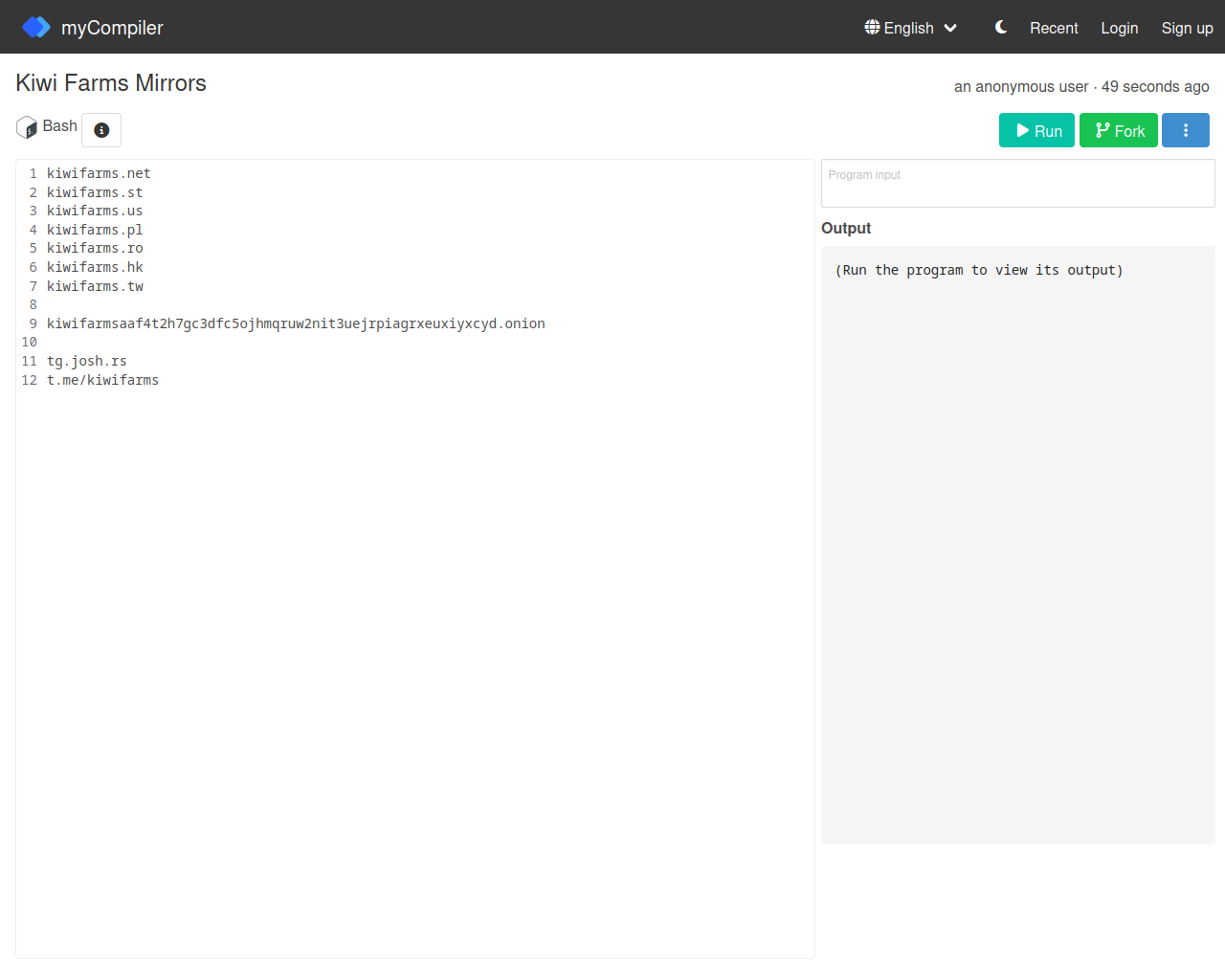Click the line kiwifarms.st in the editor
Image resolution: width=1225 pixels, height=980 pixels.
pyautogui.click(x=95, y=192)
